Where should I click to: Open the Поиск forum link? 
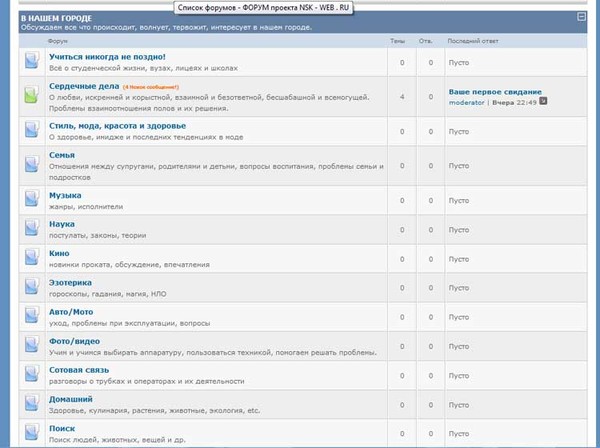tap(62, 428)
